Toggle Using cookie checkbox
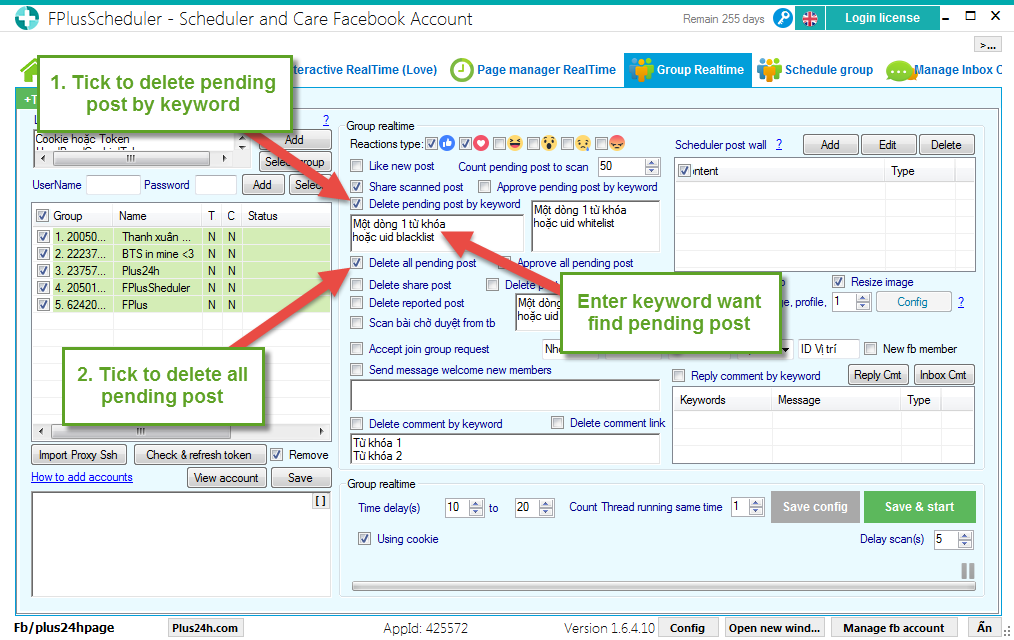The width and height of the screenshot is (1014, 640). 365,539
